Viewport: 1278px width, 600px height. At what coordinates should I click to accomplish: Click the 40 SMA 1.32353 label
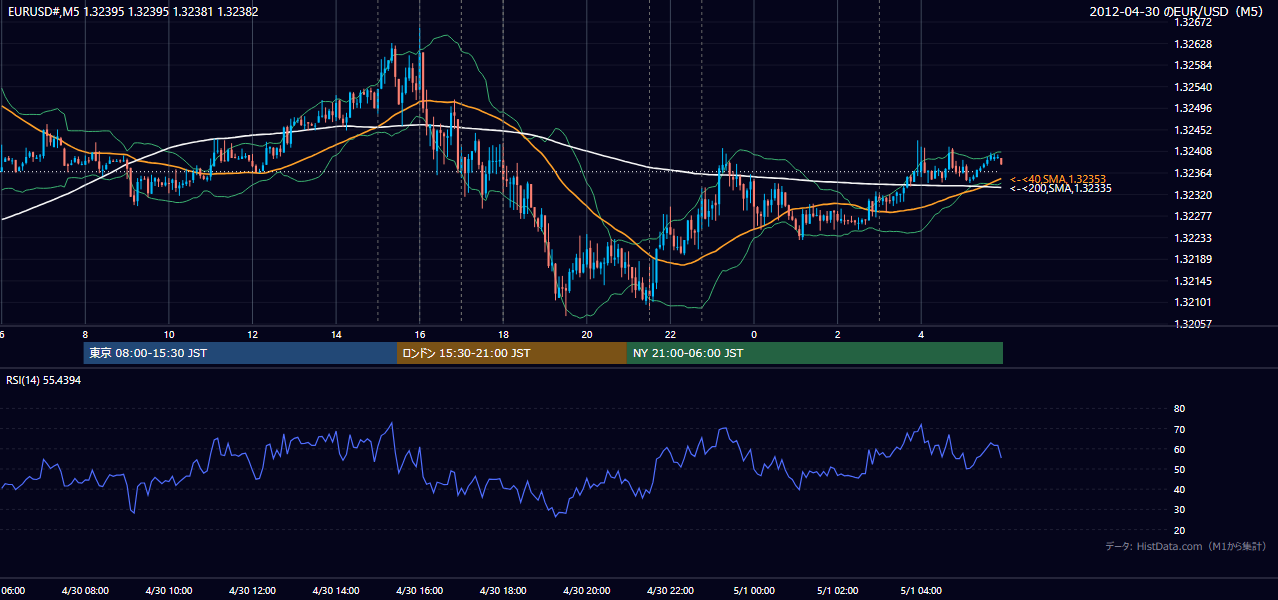pyautogui.click(x=1057, y=178)
